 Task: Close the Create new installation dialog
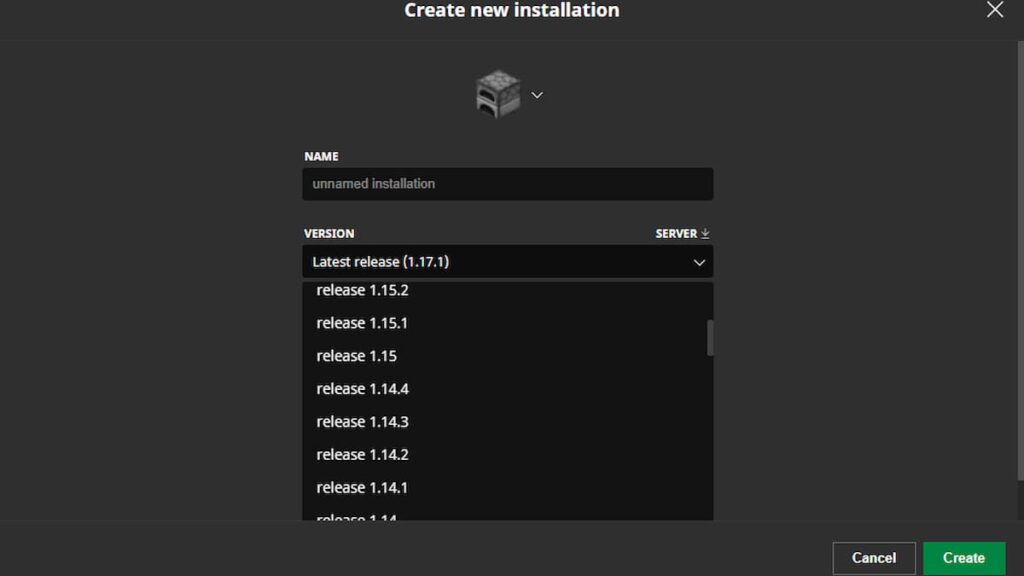(995, 10)
